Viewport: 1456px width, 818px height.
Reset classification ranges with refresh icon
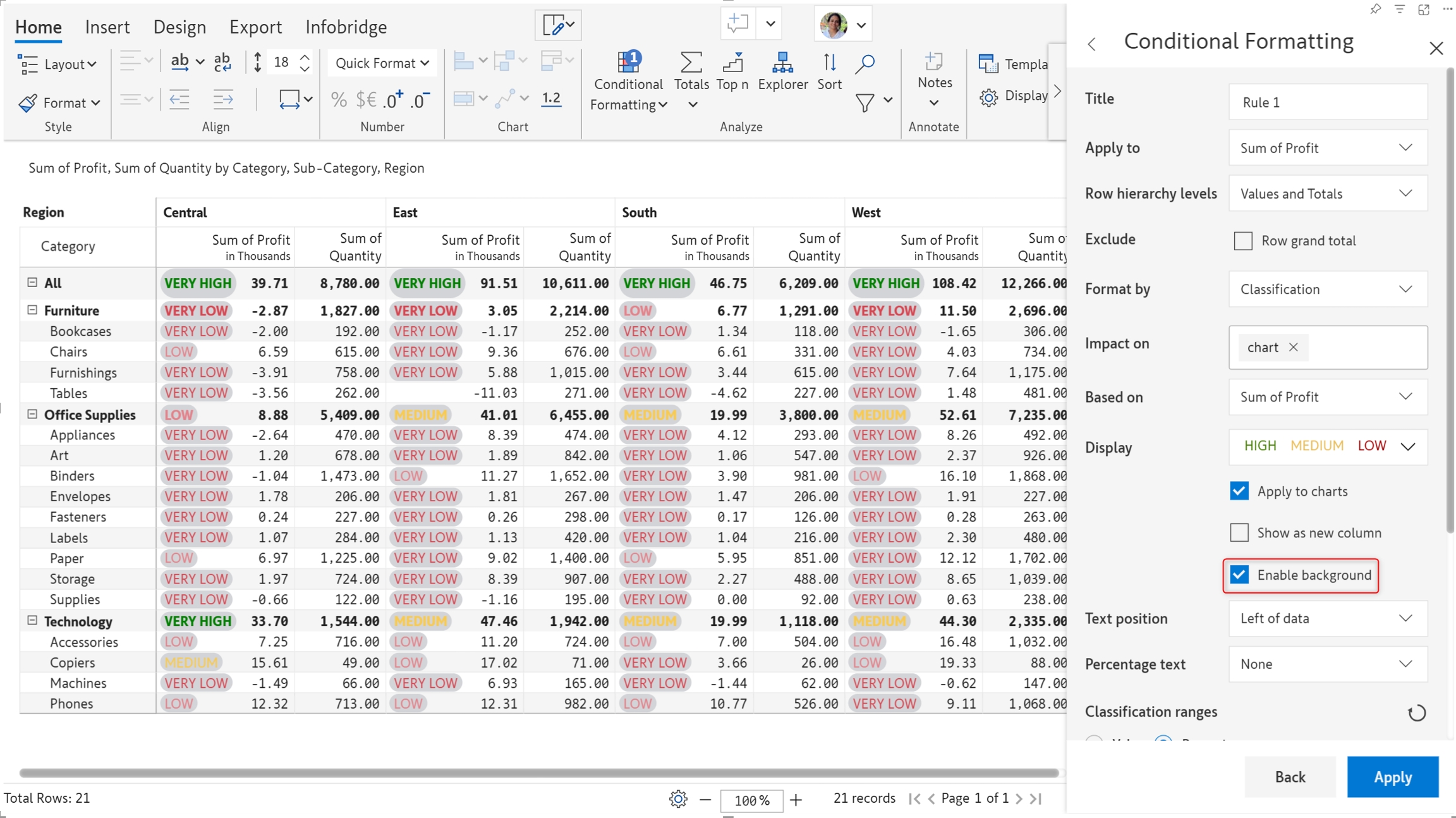tap(1416, 713)
